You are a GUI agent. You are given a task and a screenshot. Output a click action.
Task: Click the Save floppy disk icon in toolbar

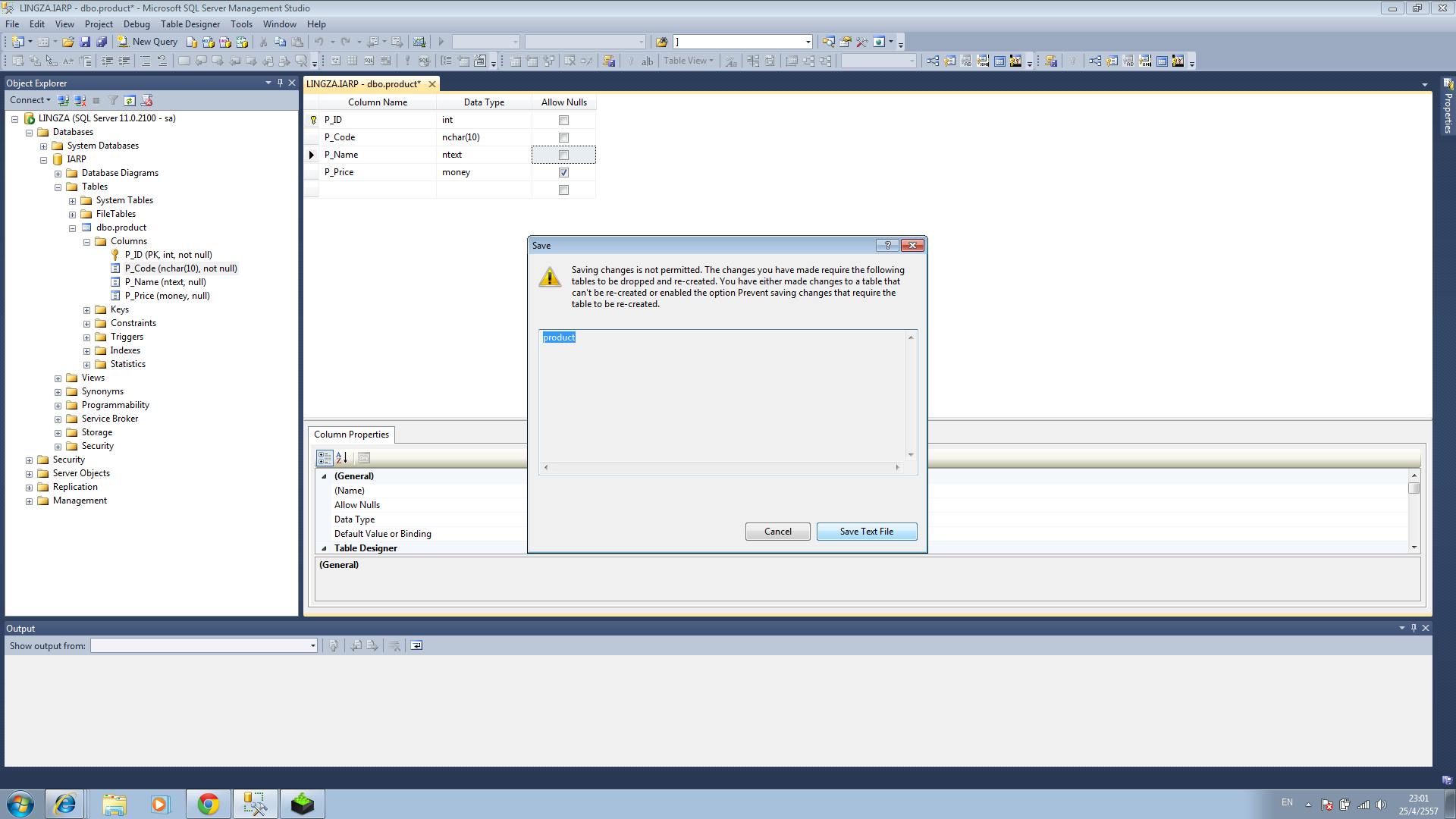click(x=85, y=42)
